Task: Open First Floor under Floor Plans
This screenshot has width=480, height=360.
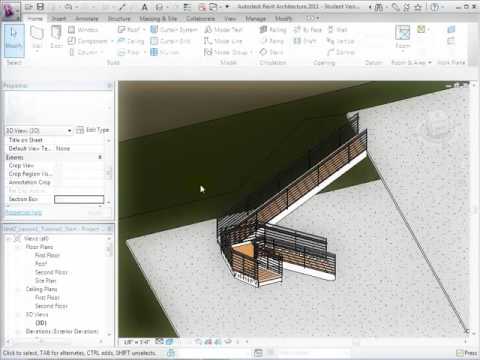Action: pyautogui.click(x=47, y=255)
